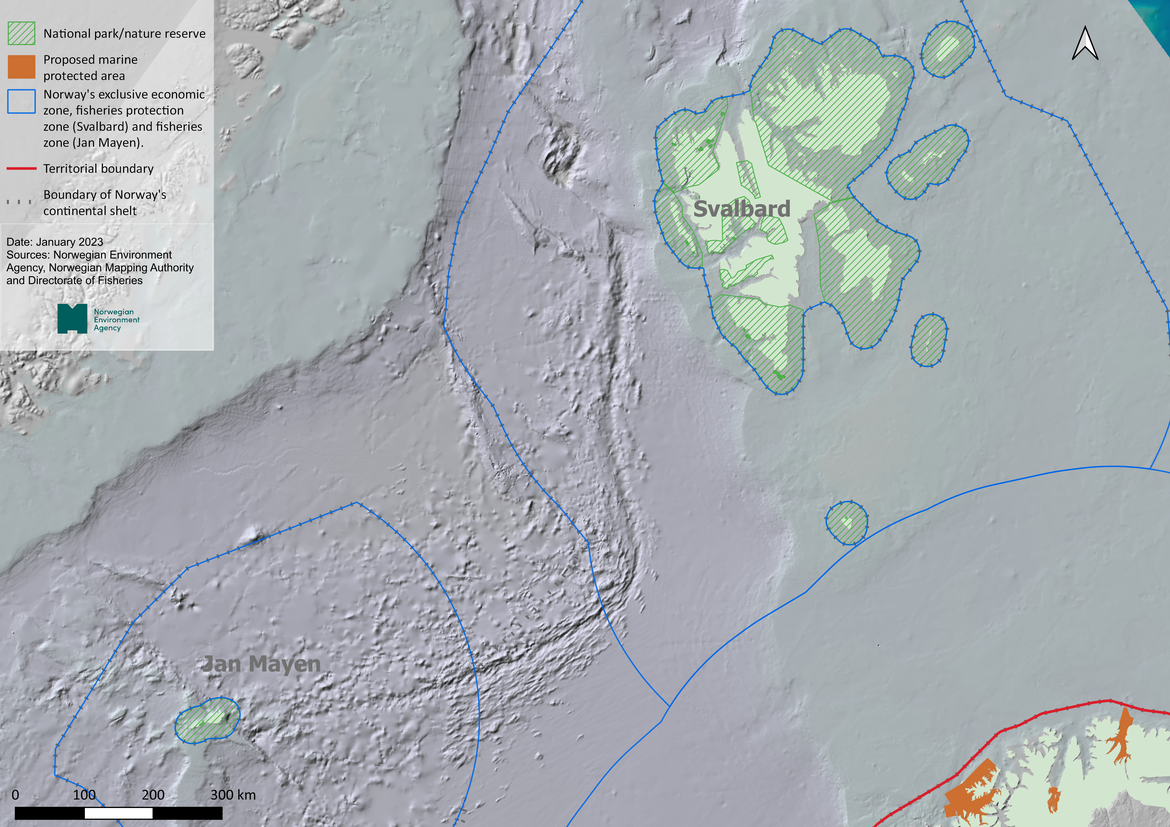Click the blue outlined economic zone legend symbol
Screen dimensions: 1170x827
(21, 103)
